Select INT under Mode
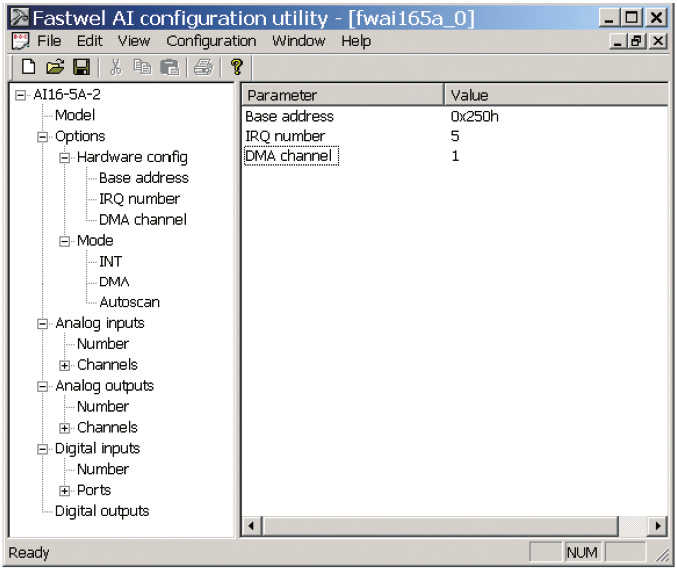This screenshot has height=573, width=677. point(111,262)
